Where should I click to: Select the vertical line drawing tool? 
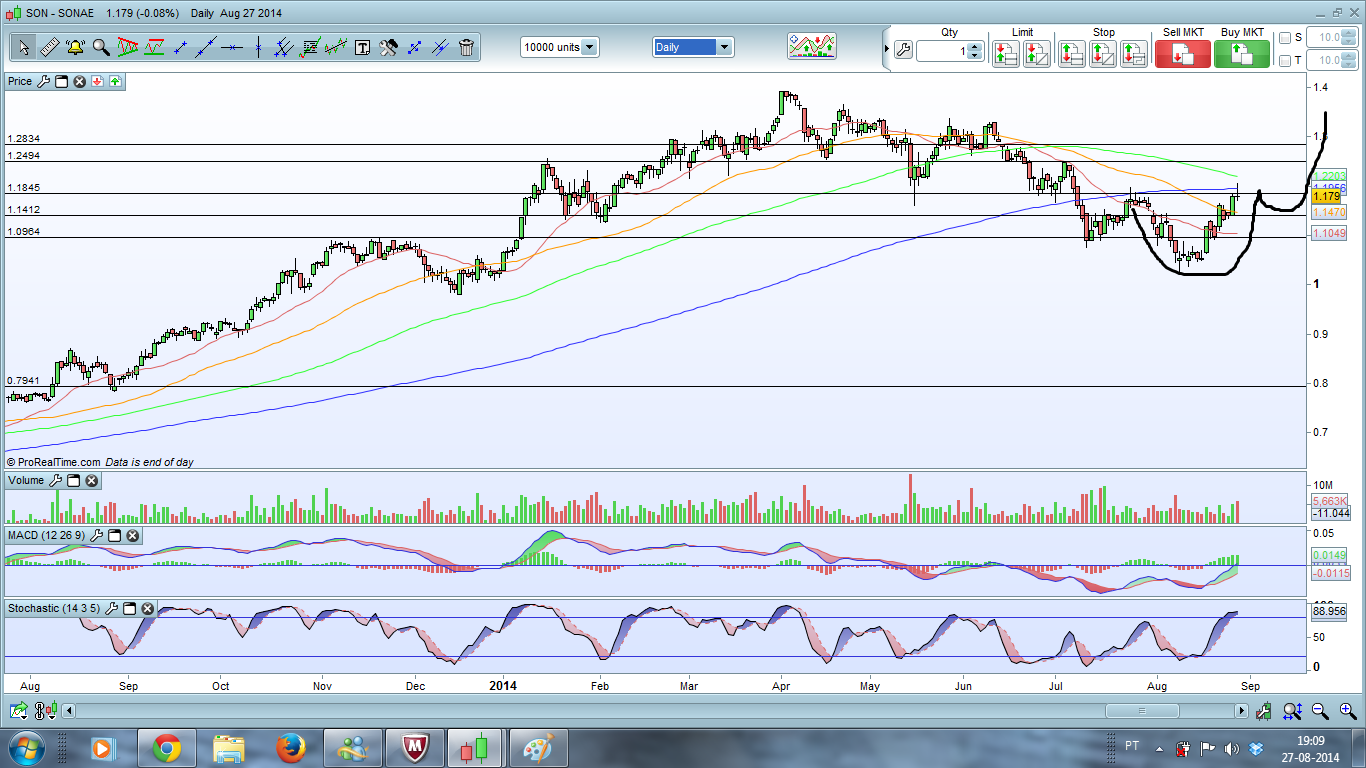(x=258, y=47)
